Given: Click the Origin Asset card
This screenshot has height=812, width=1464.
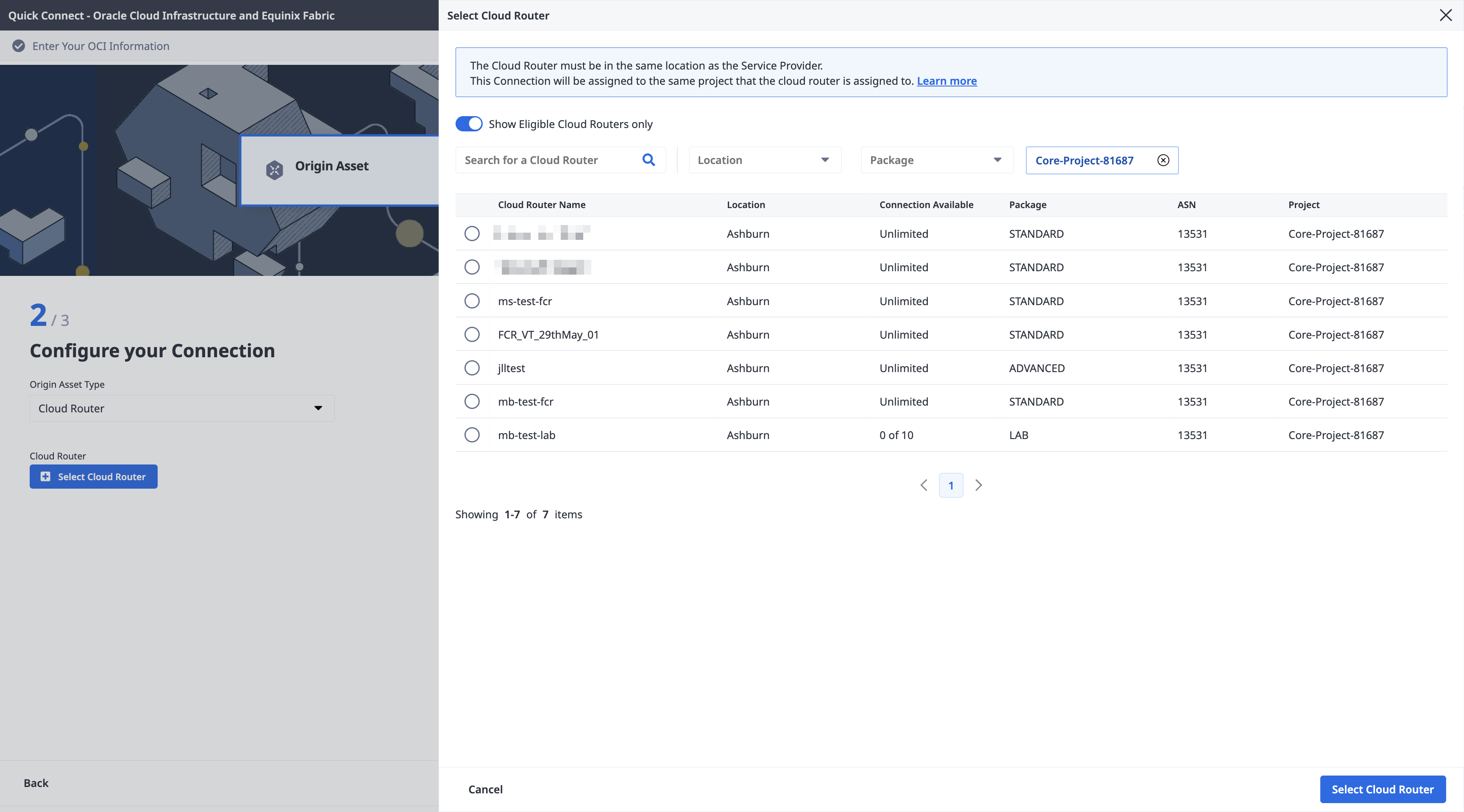Looking at the screenshot, I should [340, 170].
